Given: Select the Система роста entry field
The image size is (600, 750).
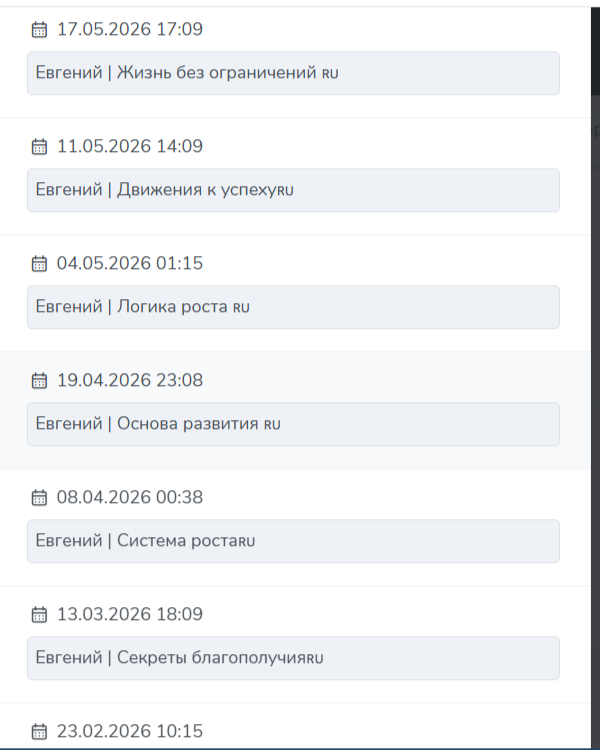Looking at the screenshot, I should click(x=293, y=541).
